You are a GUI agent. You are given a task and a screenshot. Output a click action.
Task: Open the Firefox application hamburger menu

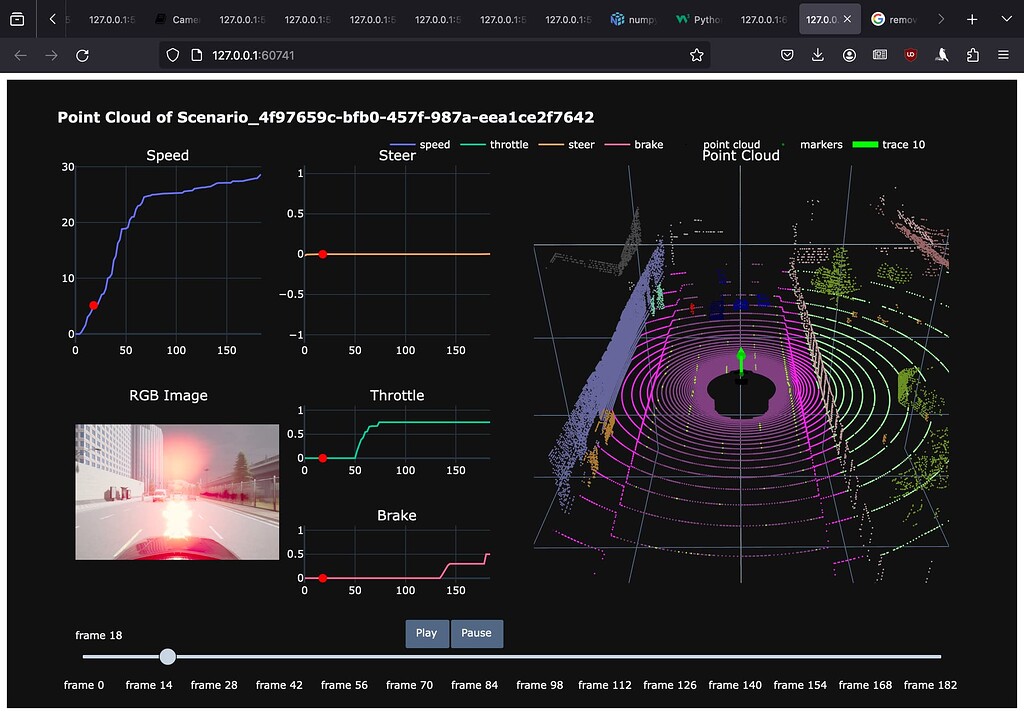[1005, 56]
